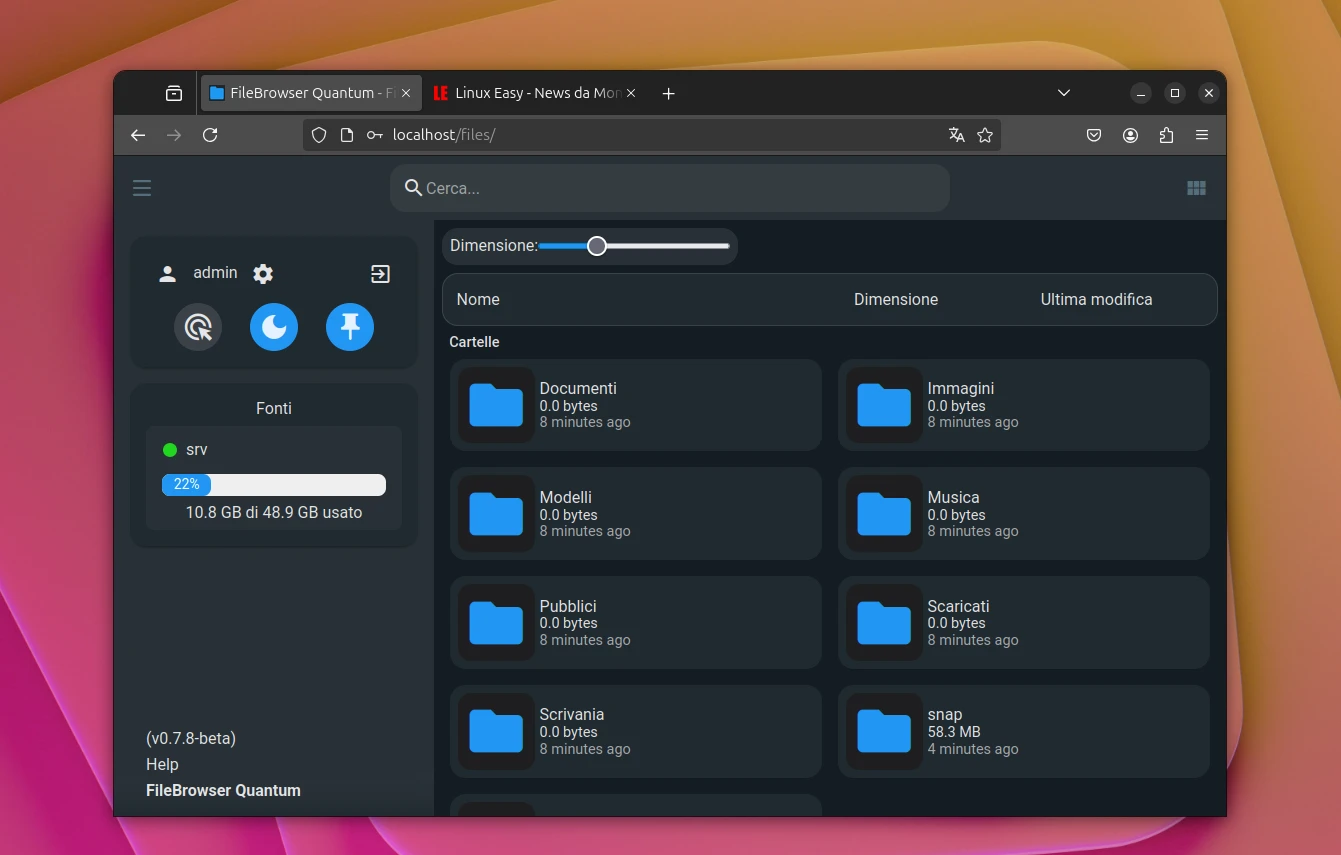This screenshot has width=1341, height=855.
Task: Click the FileBrowser Quantum label
Action: (223, 790)
